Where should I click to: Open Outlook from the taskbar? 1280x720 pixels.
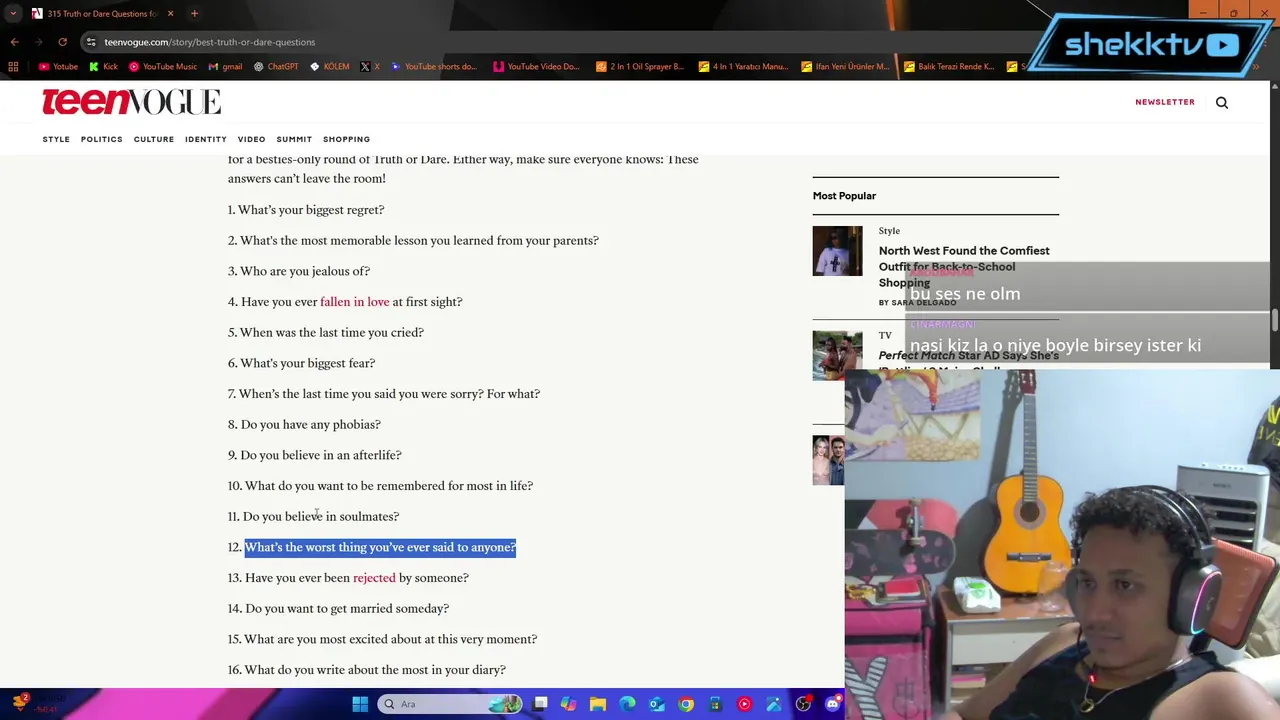657,704
